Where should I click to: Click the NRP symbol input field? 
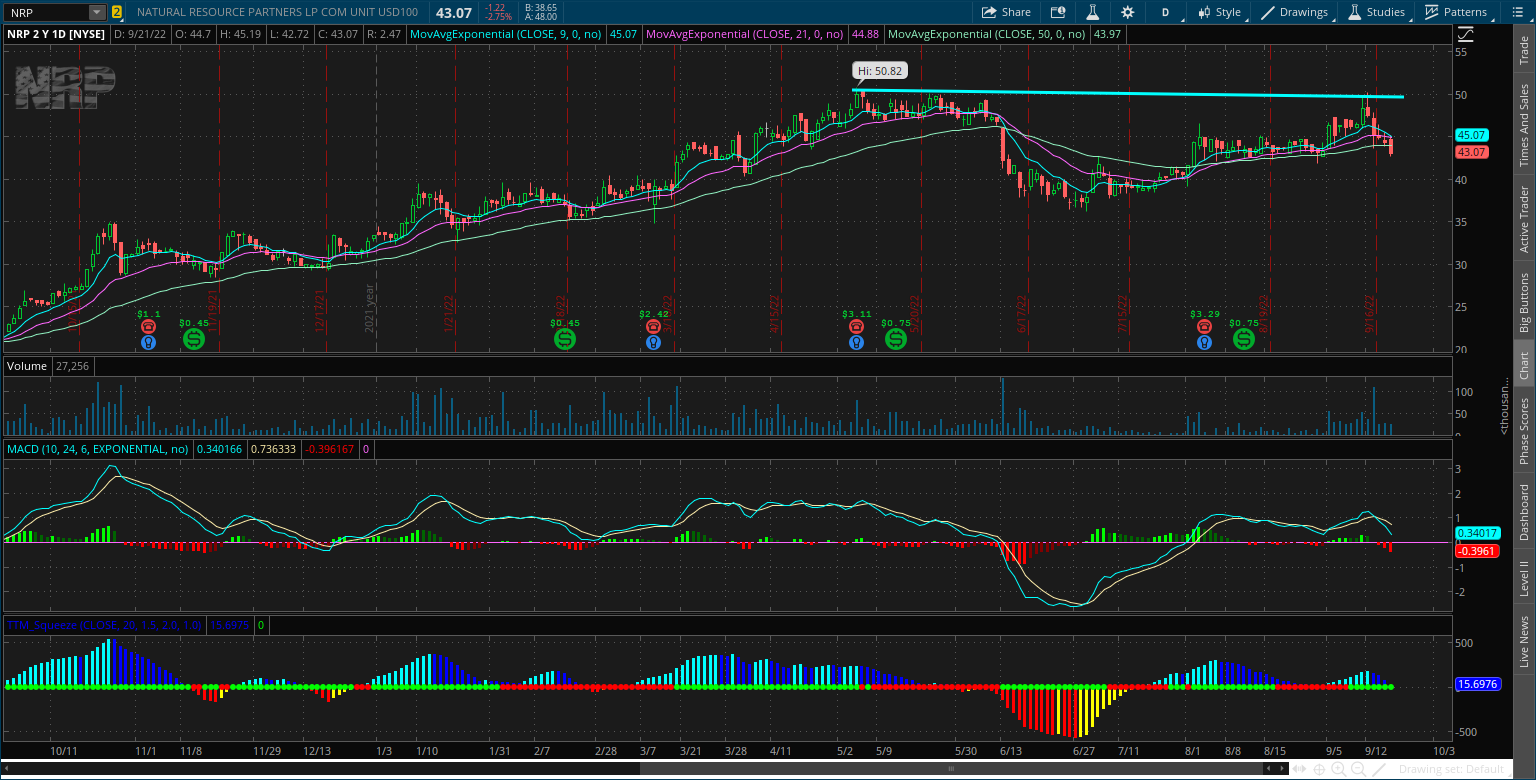click(x=46, y=12)
